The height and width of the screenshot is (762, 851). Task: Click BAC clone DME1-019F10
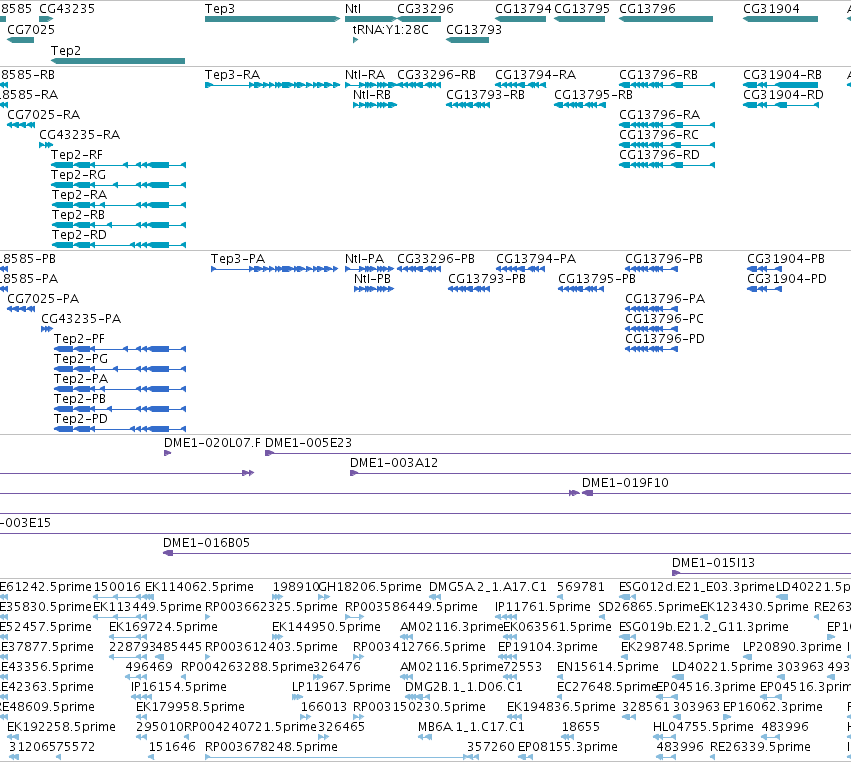point(716,493)
